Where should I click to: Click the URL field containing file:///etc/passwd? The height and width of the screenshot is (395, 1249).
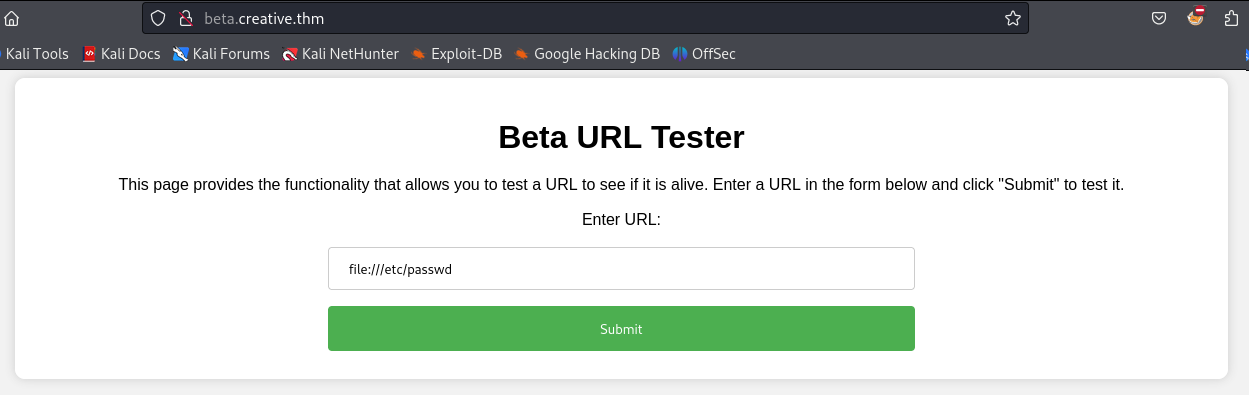621,269
